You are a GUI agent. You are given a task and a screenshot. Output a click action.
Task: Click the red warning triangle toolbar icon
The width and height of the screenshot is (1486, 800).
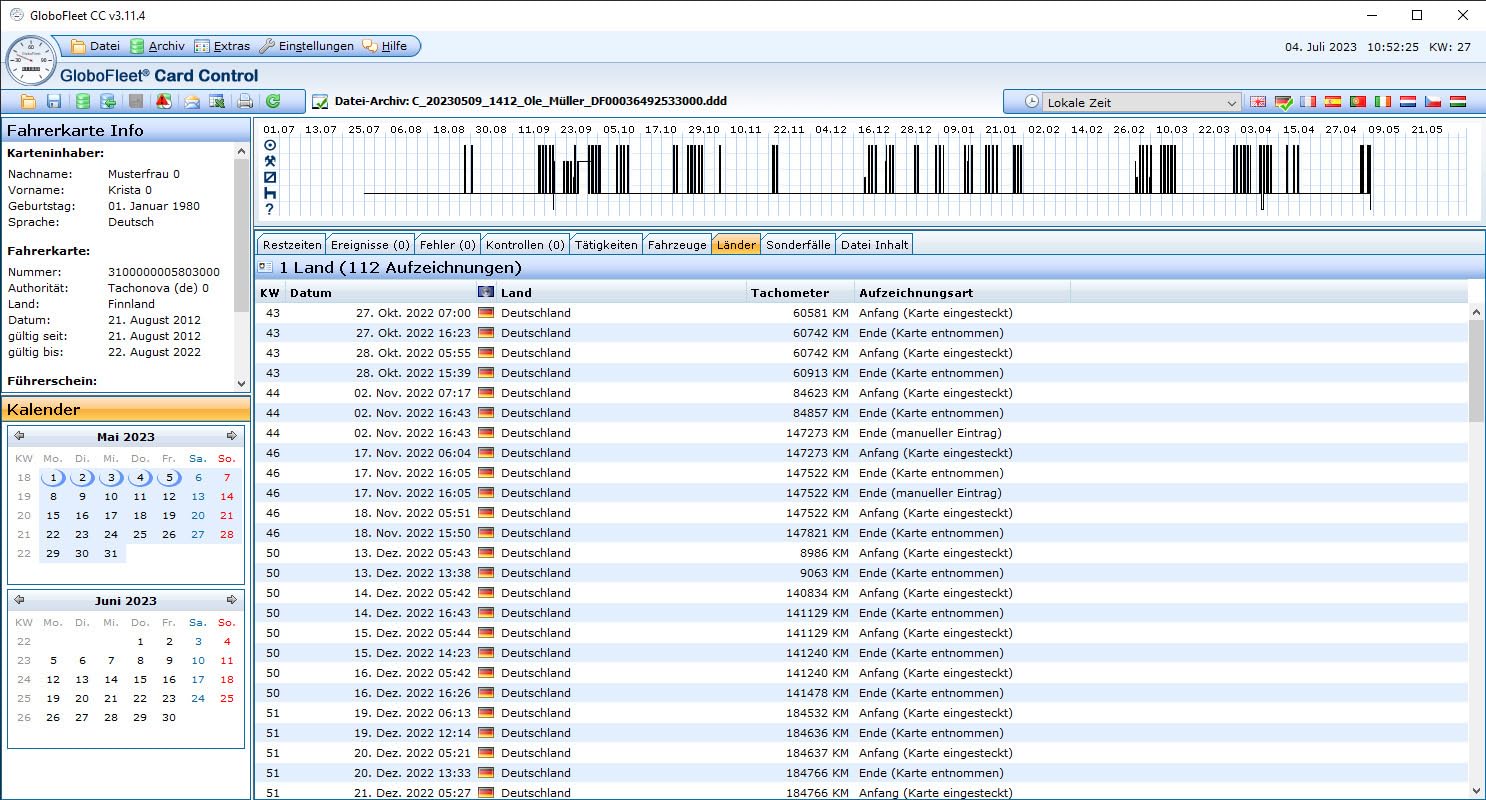(163, 101)
